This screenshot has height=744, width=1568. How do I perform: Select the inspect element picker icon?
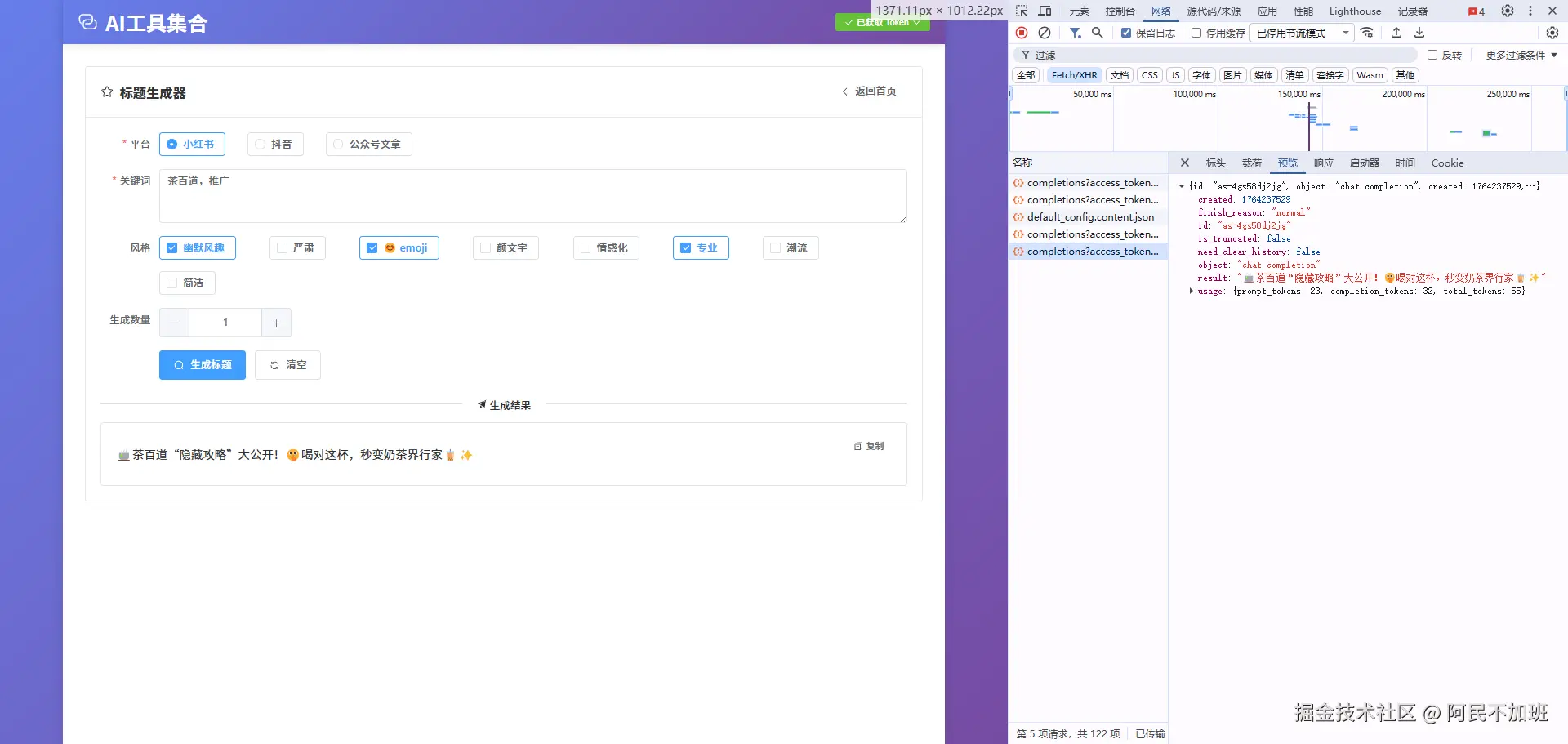[x=1022, y=11]
